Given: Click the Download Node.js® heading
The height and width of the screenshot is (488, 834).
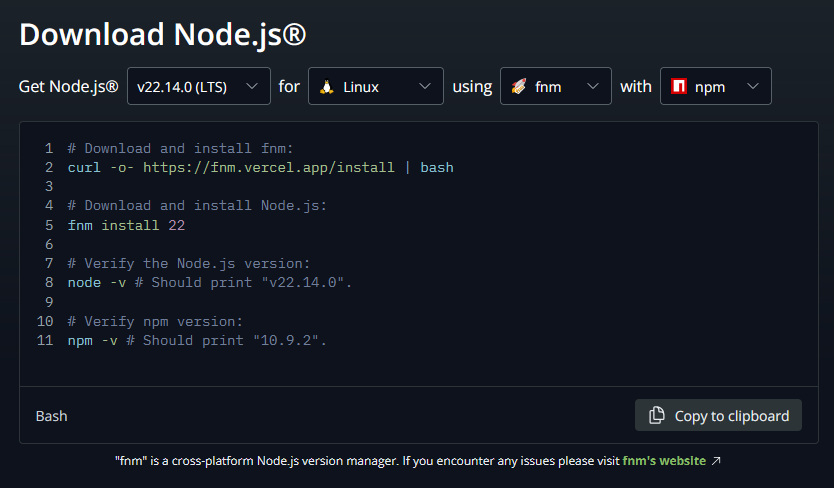Looking at the screenshot, I should pyautogui.click(x=162, y=34).
